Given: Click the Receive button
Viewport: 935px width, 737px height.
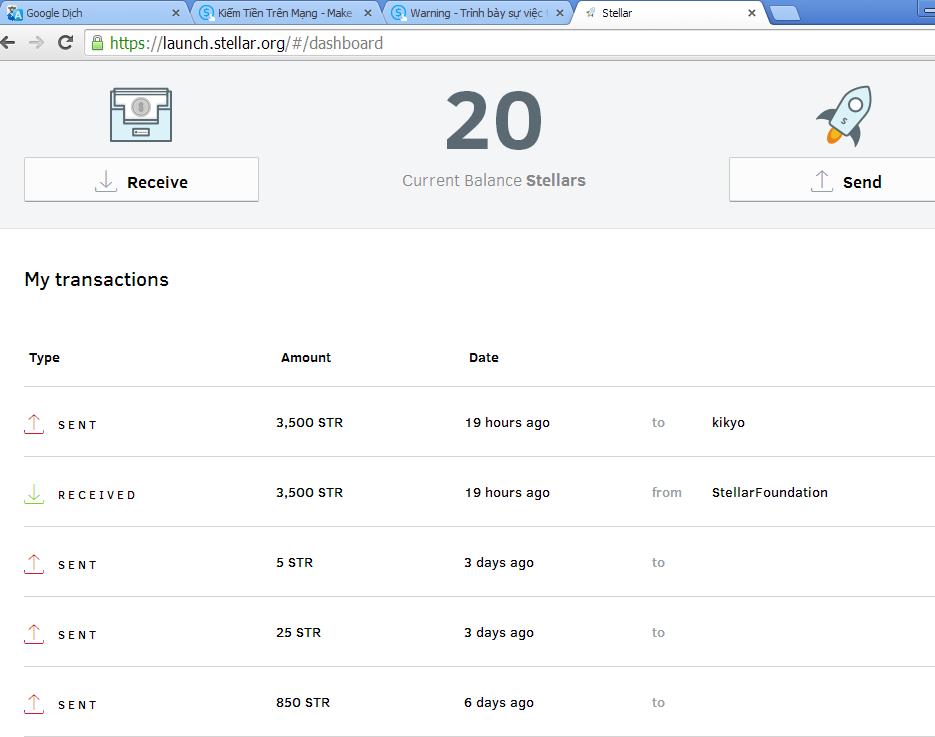Looking at the screenshot, I should (x=141, y=179).
